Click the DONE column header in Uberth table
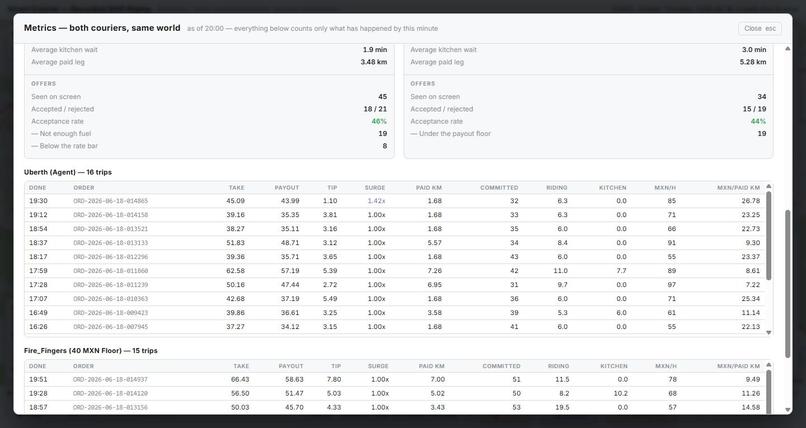Viewport: 806px width, 428px height. (37, 188)
